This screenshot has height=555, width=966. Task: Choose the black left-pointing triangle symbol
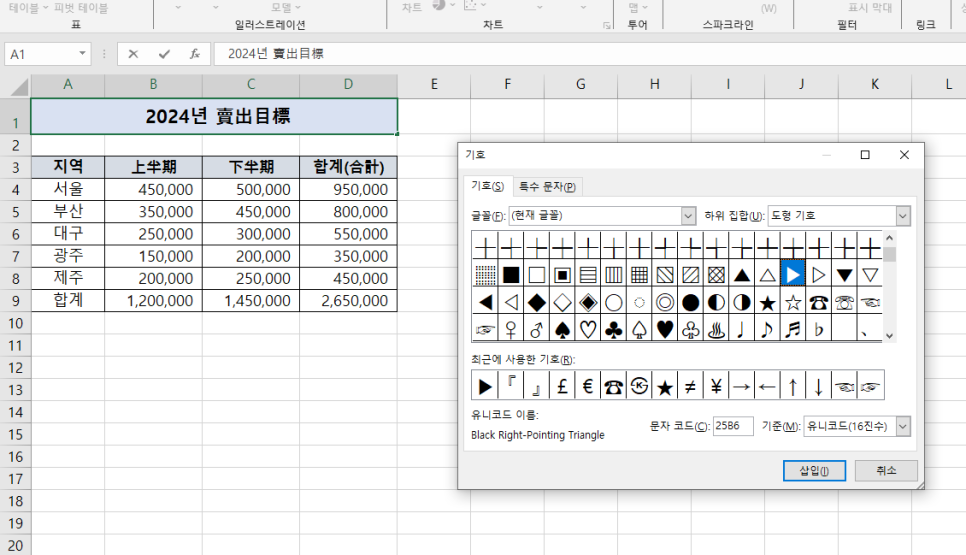point(485,302)
